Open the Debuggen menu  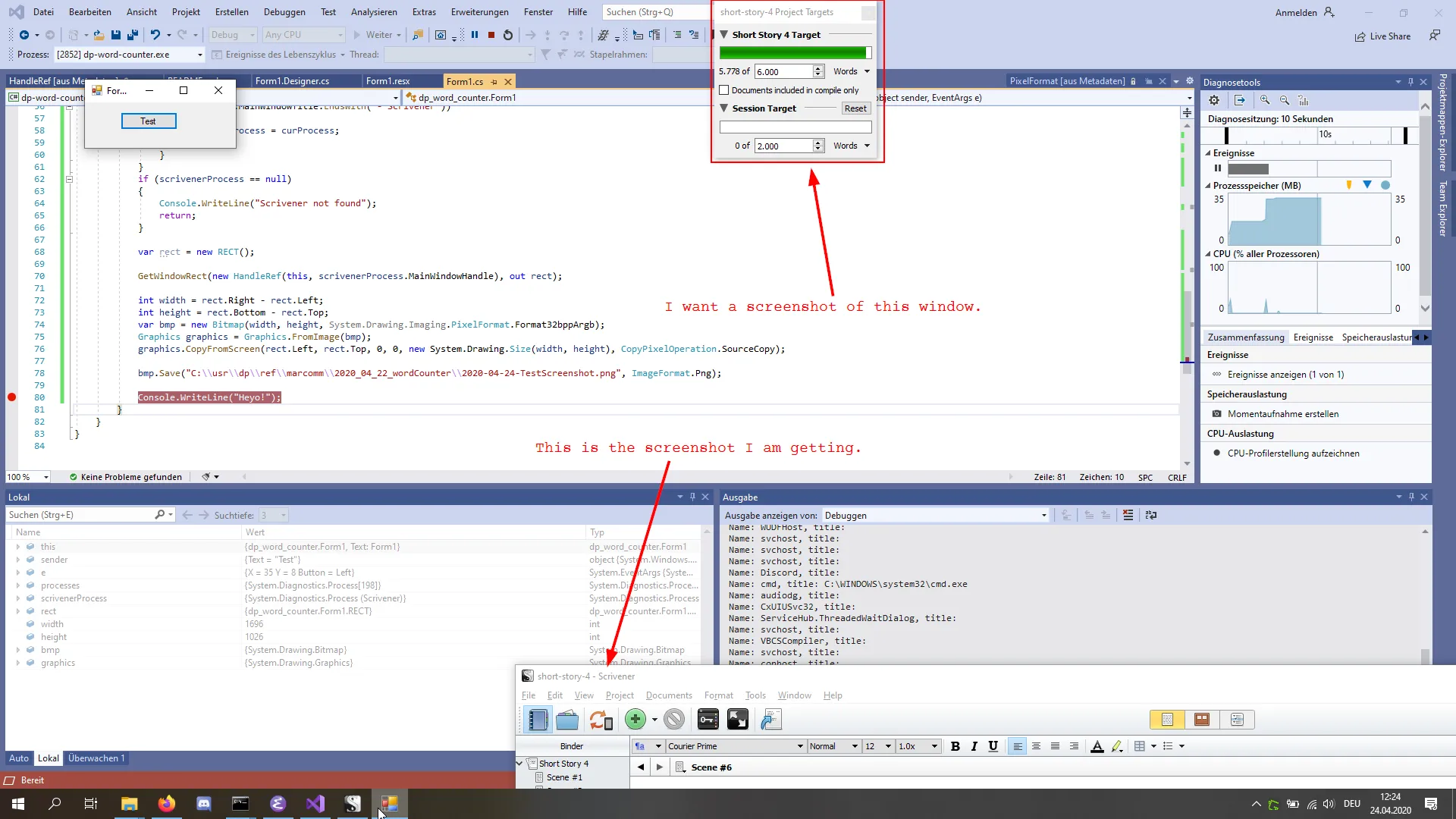click(x=284, y=12)
